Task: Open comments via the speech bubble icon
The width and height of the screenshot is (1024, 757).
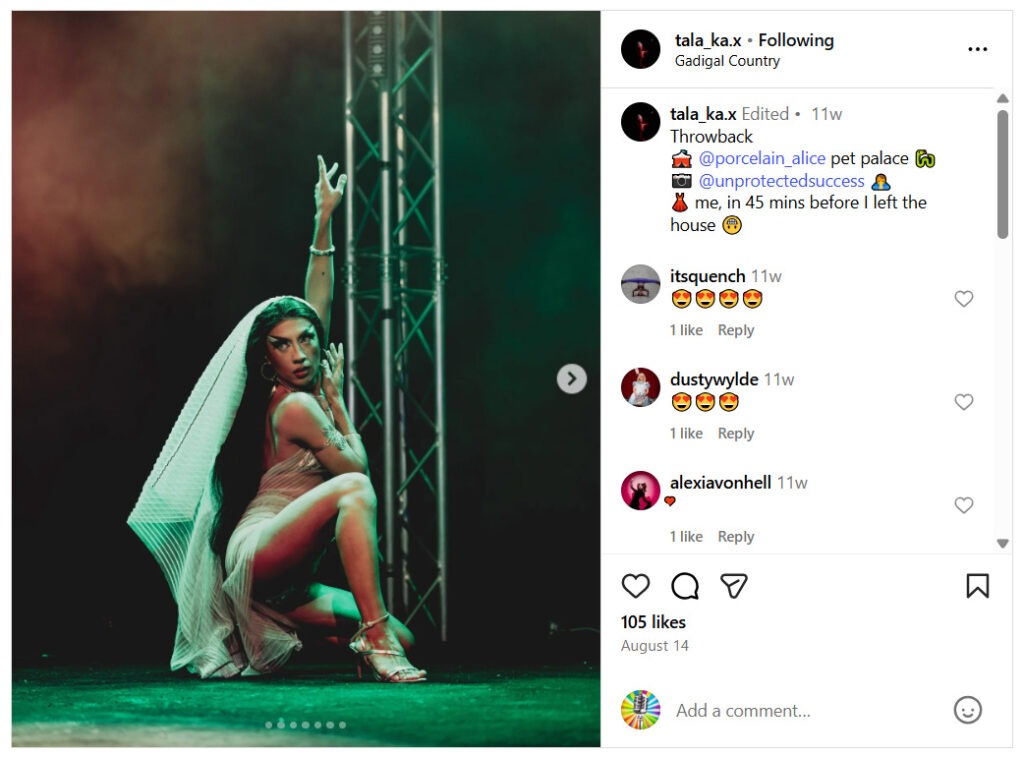Action: pyautogui.click(x=685, y=586)
